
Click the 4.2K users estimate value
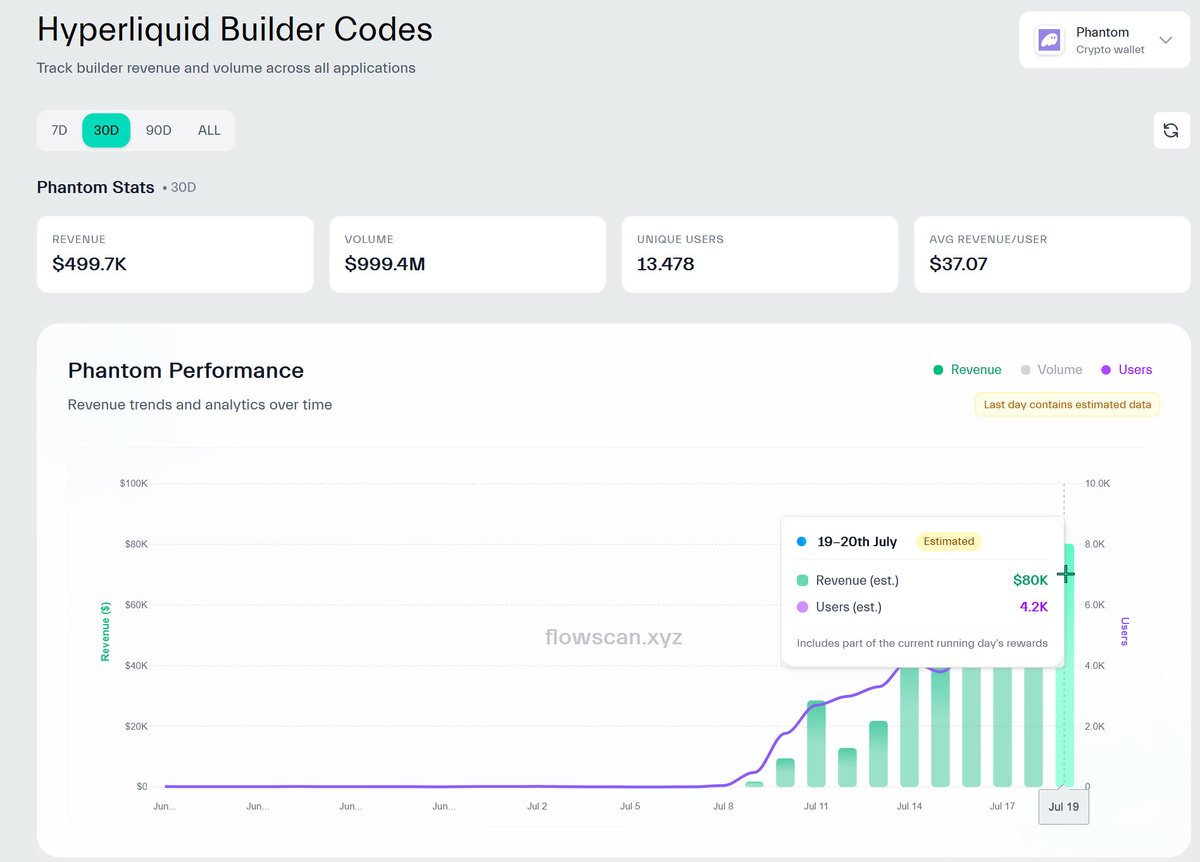[x=1034, y=607]
